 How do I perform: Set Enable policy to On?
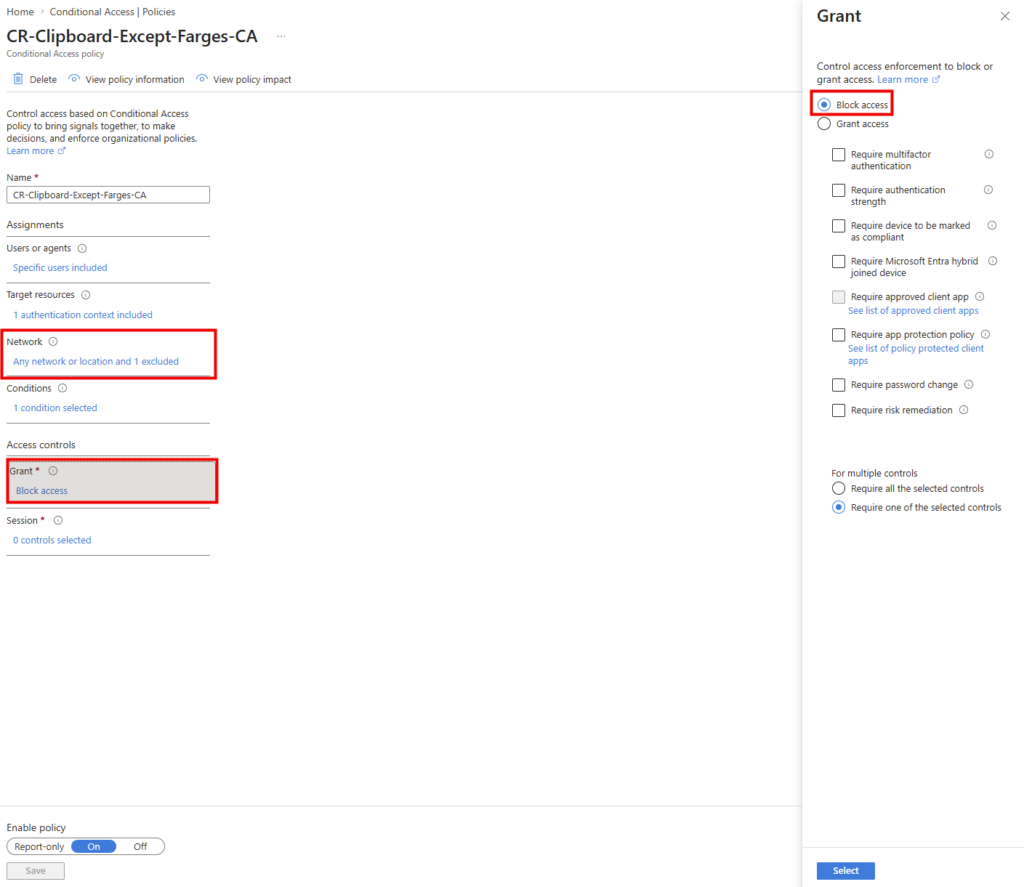94,847
